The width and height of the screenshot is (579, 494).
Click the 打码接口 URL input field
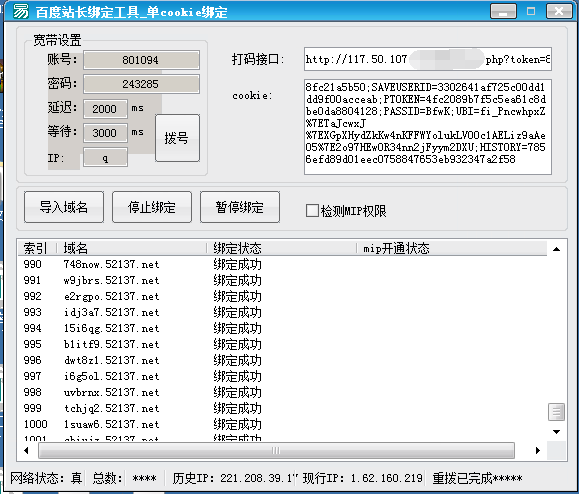(x=428, y=59)
